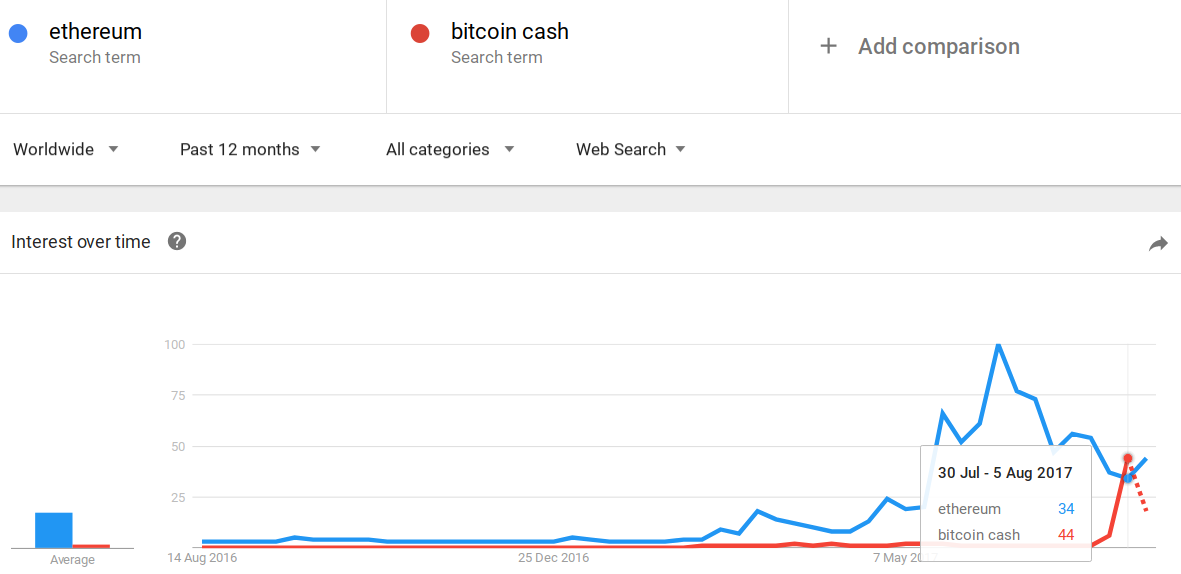
Task: Edit the bitcoin cash search term
Action: (510, 32)
